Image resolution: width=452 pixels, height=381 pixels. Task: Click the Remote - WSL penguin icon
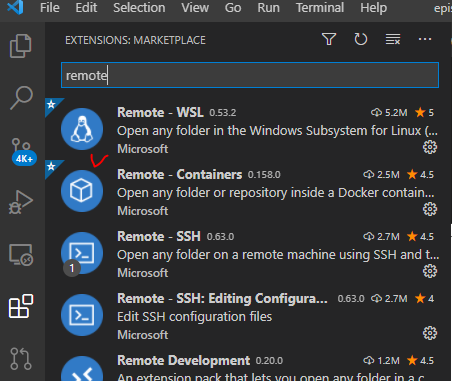point(82,129)
